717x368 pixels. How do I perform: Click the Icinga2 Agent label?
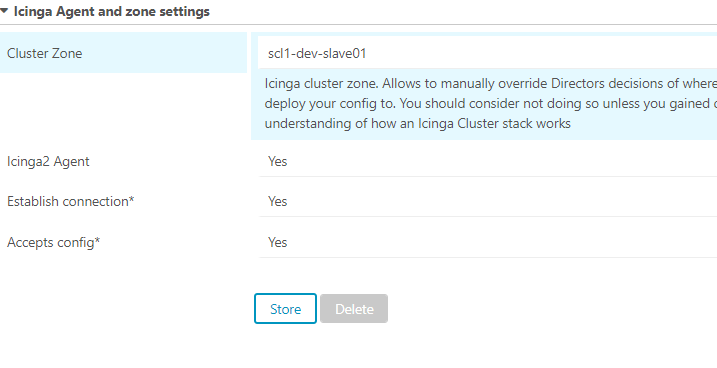tap(48, 162)
